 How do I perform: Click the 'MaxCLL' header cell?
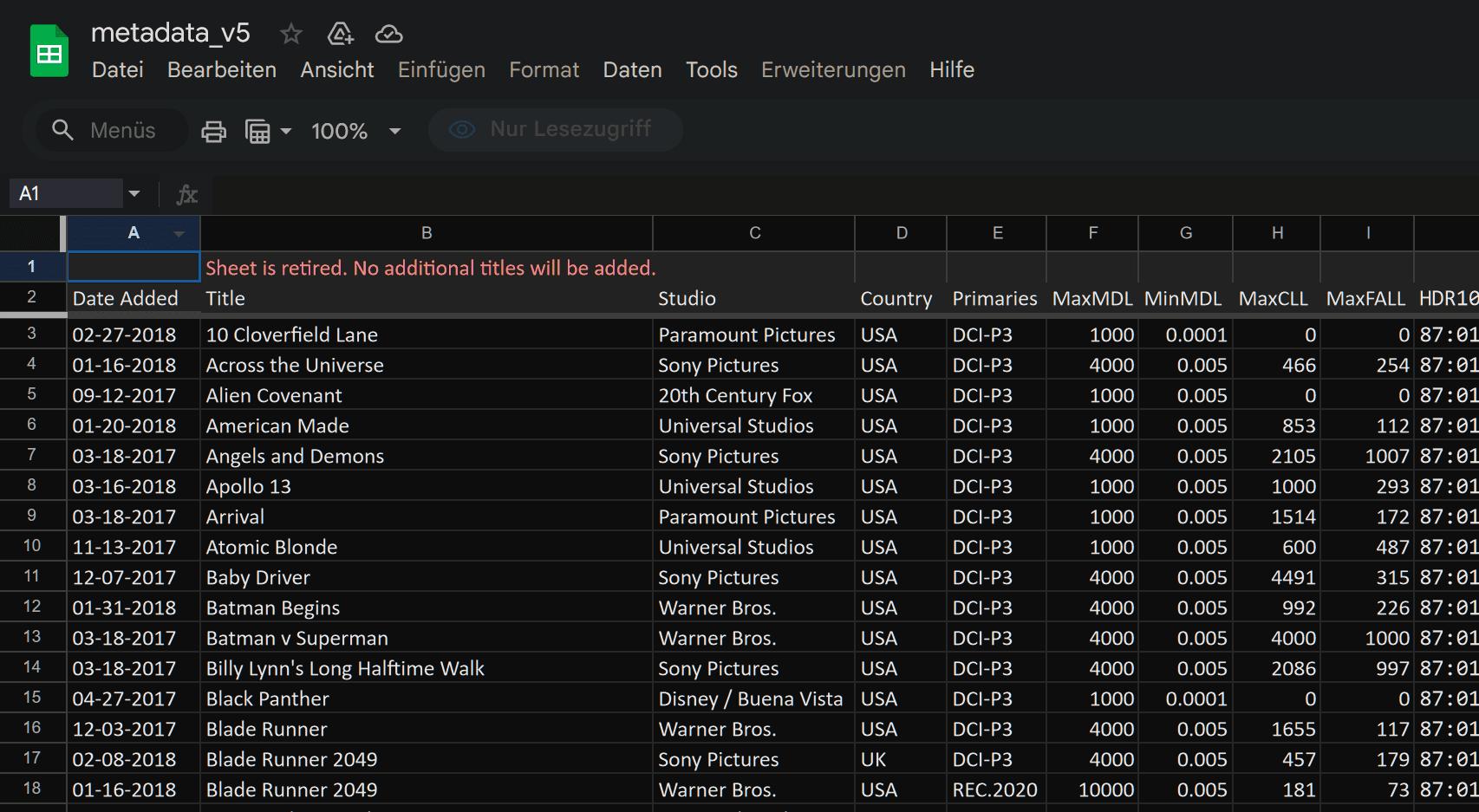click(x=1276, y=298)
